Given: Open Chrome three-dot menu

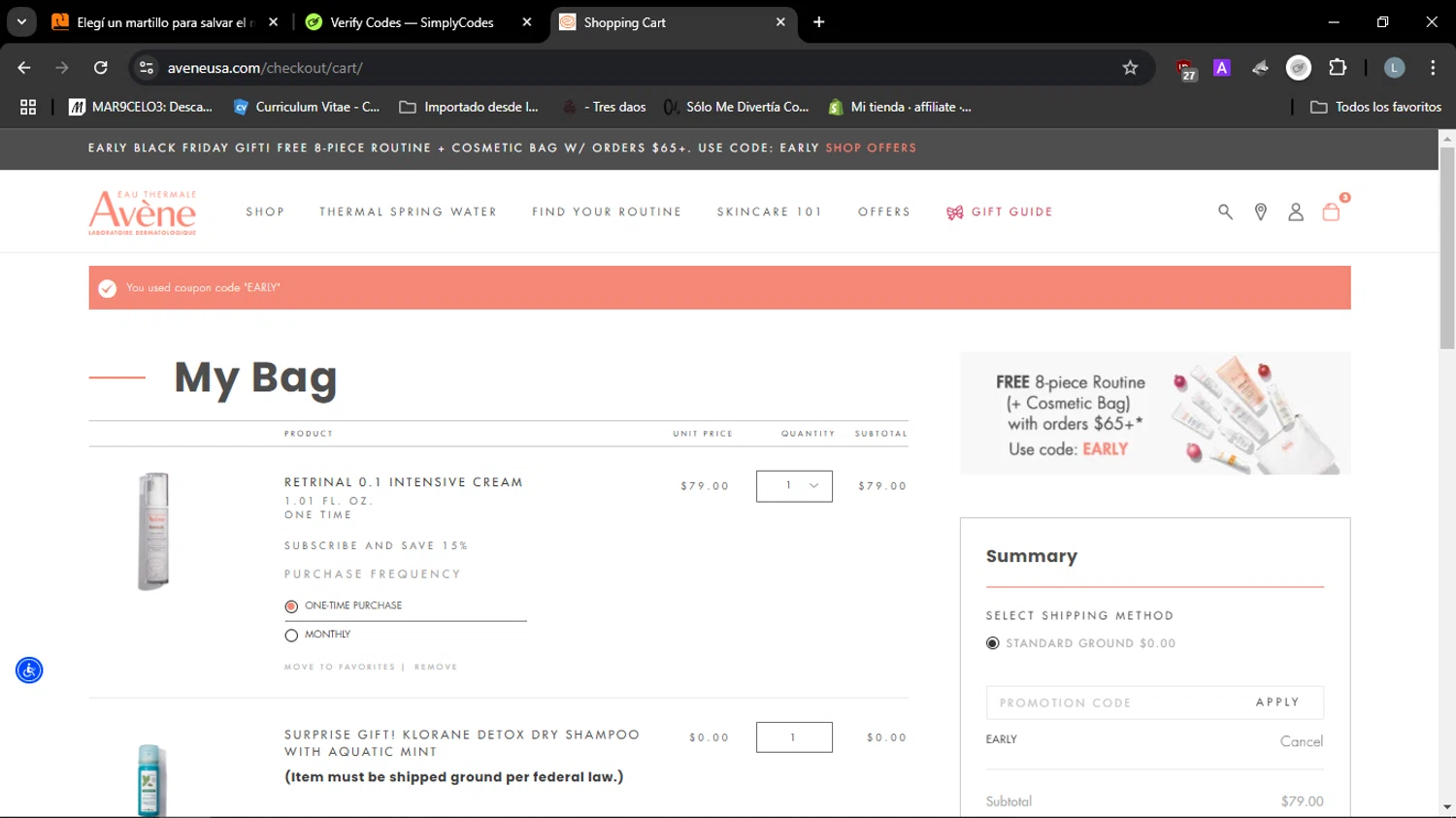Looking at the screenshot, I should 1433,68.
